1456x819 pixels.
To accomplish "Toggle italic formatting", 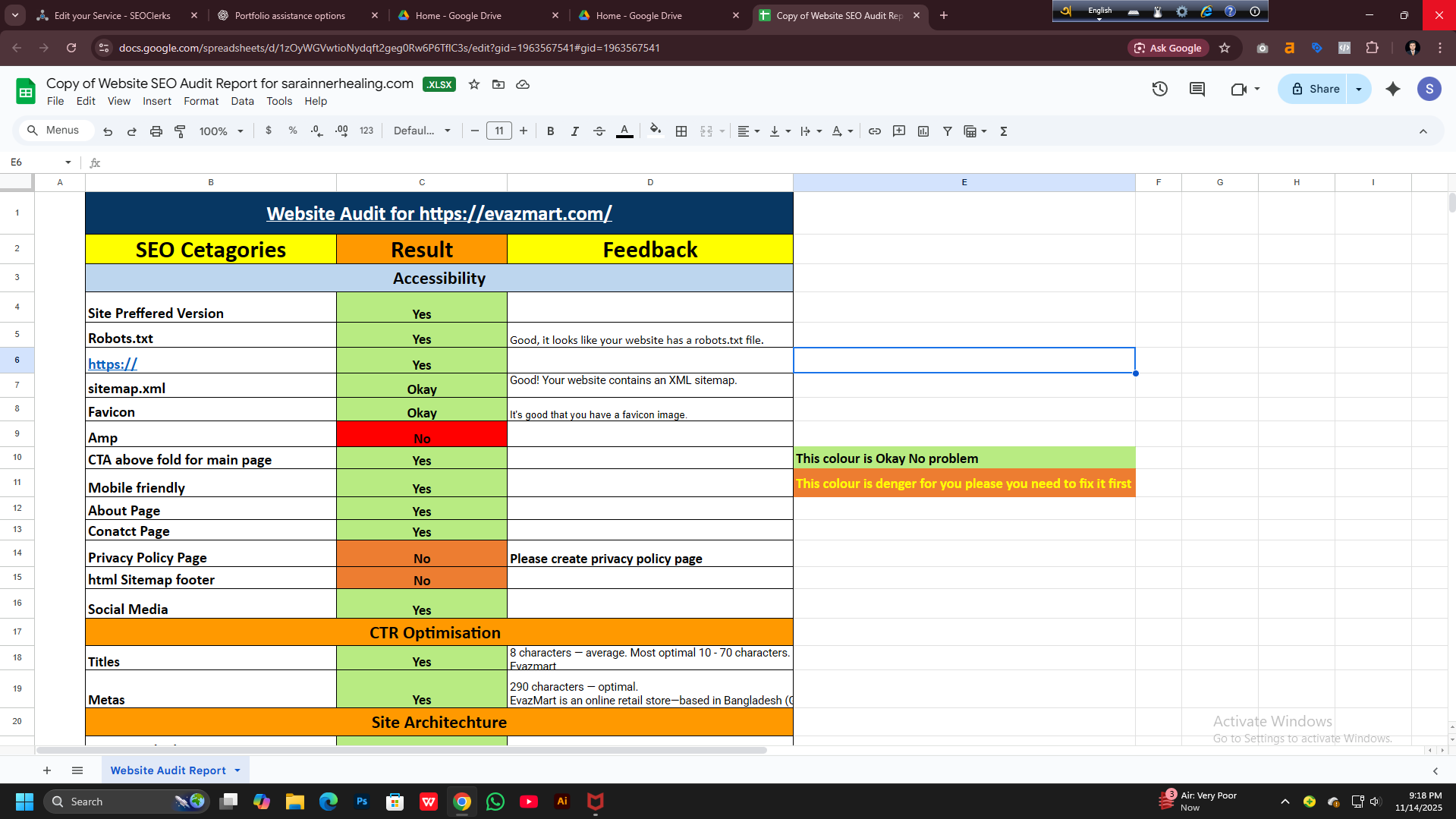I will (x=574, y=131).
